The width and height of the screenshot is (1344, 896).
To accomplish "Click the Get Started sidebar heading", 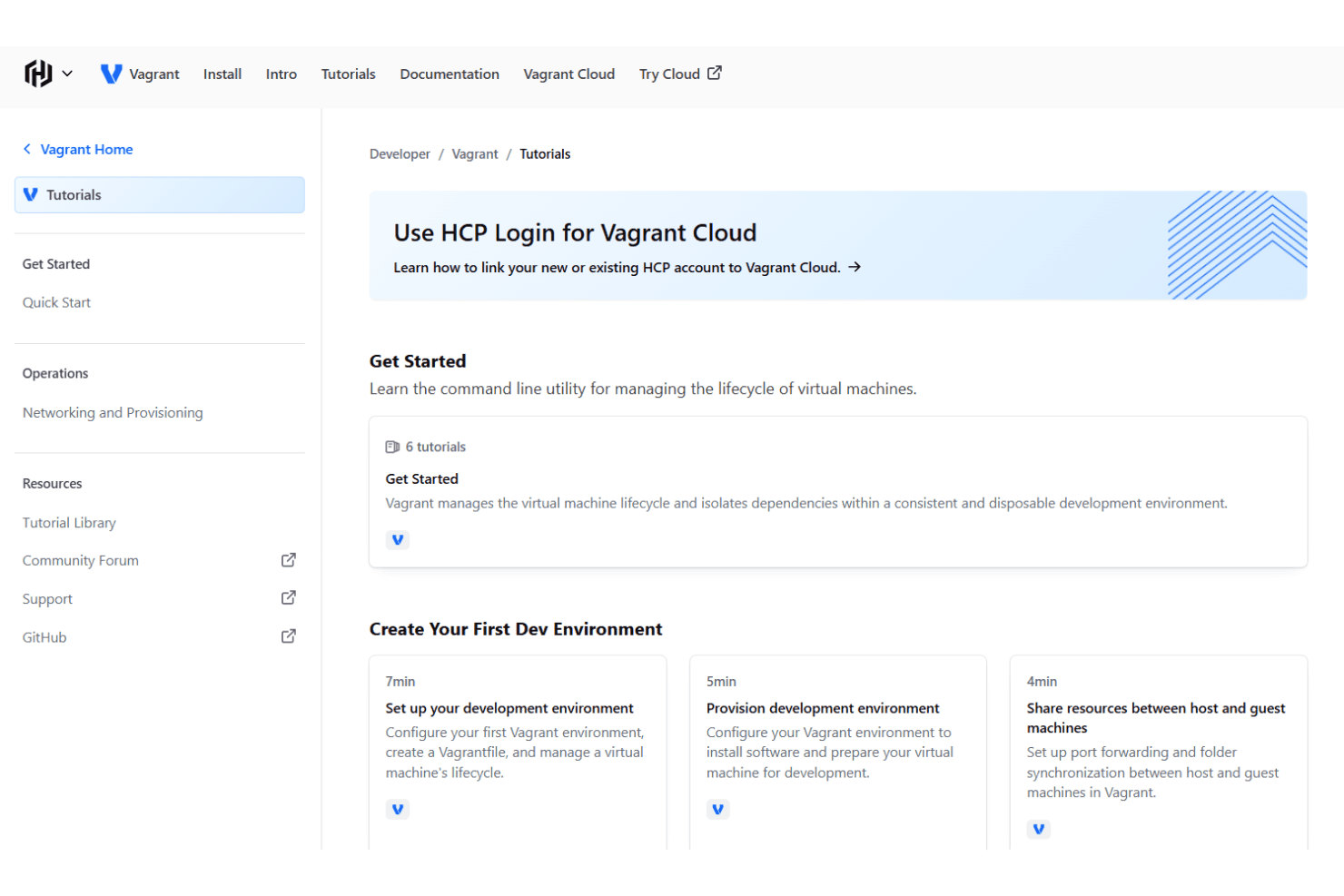I will click(56, 264).
